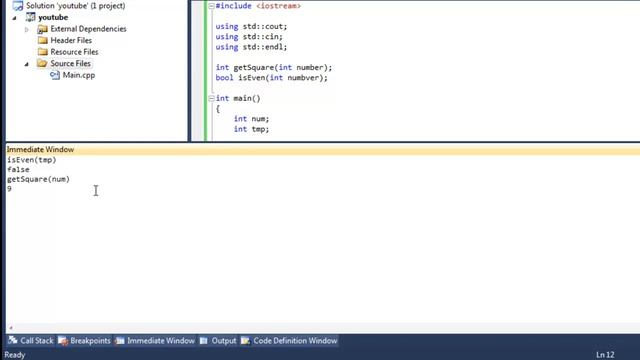The height and width of the screenshot is (360, 640).
Task: Collapse the #include code region
Action: [x=211, y=6]
